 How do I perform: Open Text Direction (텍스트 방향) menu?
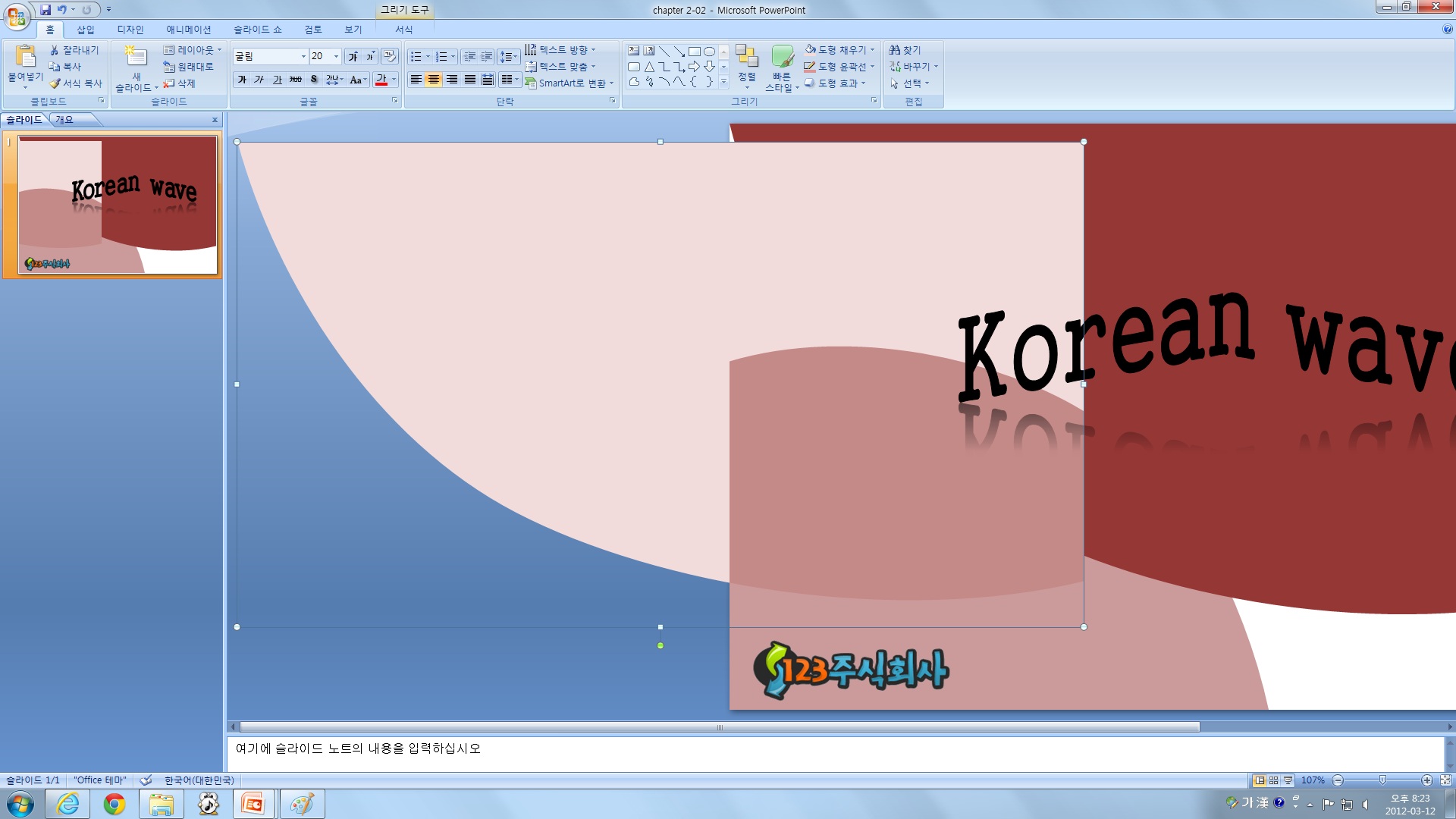pos(560,50)
